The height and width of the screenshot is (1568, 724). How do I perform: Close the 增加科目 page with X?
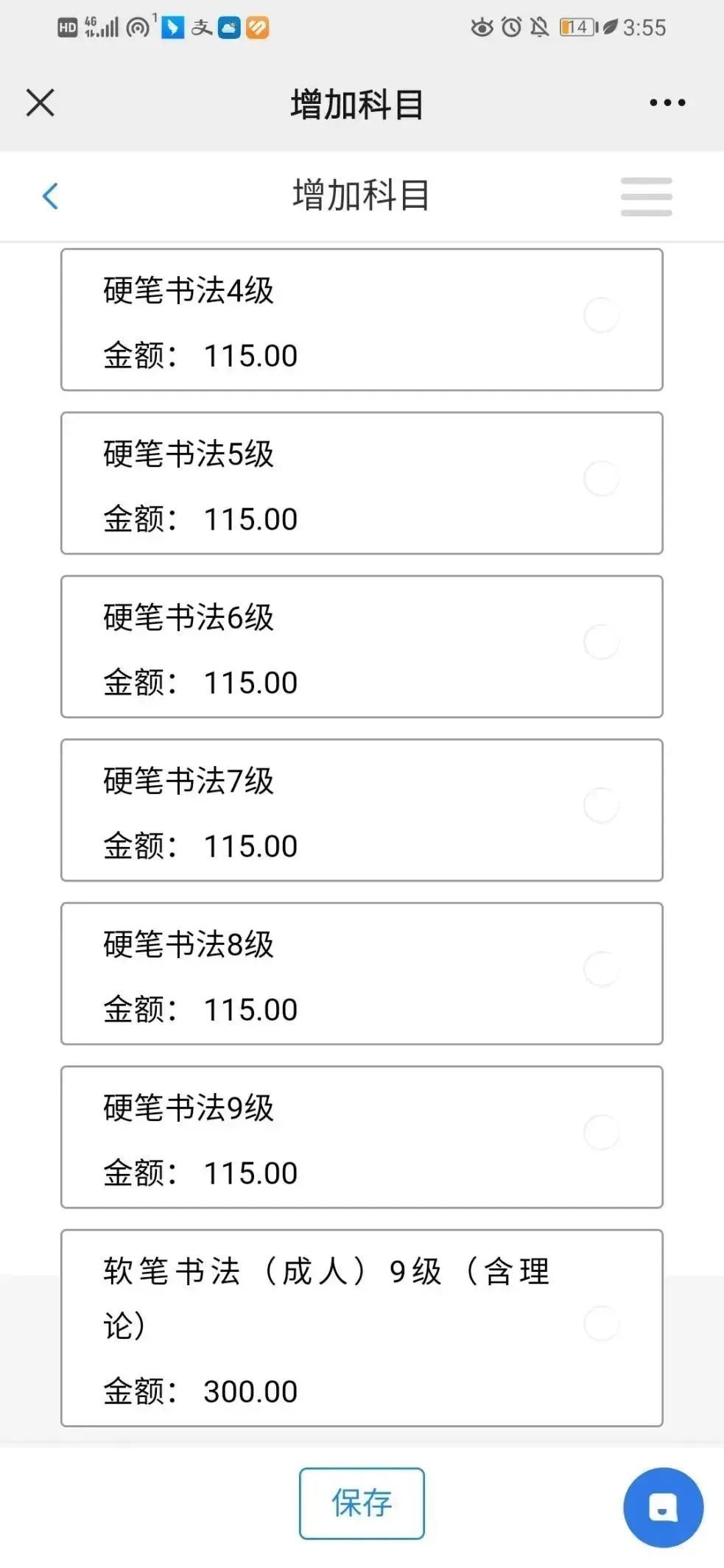click(41, 102)
